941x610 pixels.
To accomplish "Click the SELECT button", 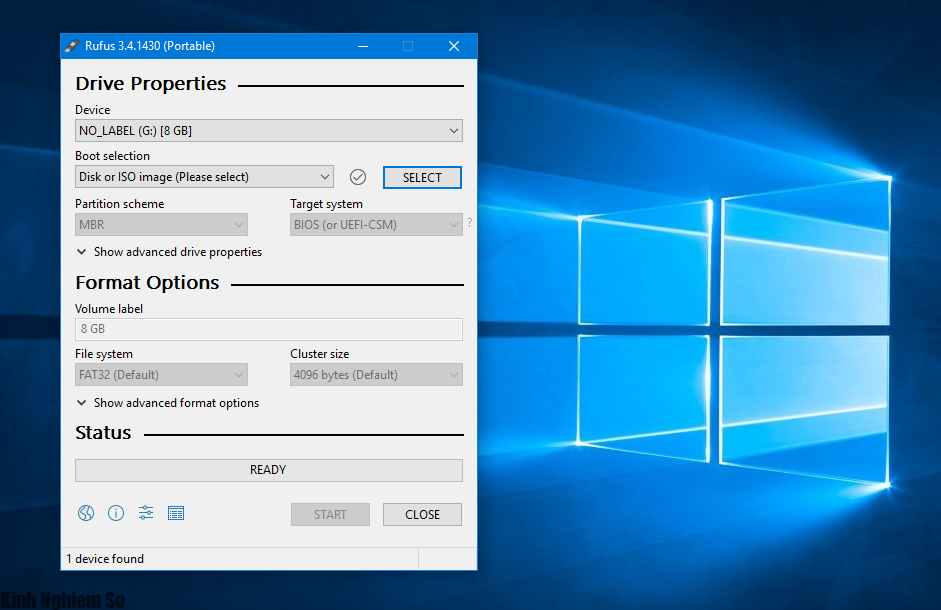I will tap(422, 178).
